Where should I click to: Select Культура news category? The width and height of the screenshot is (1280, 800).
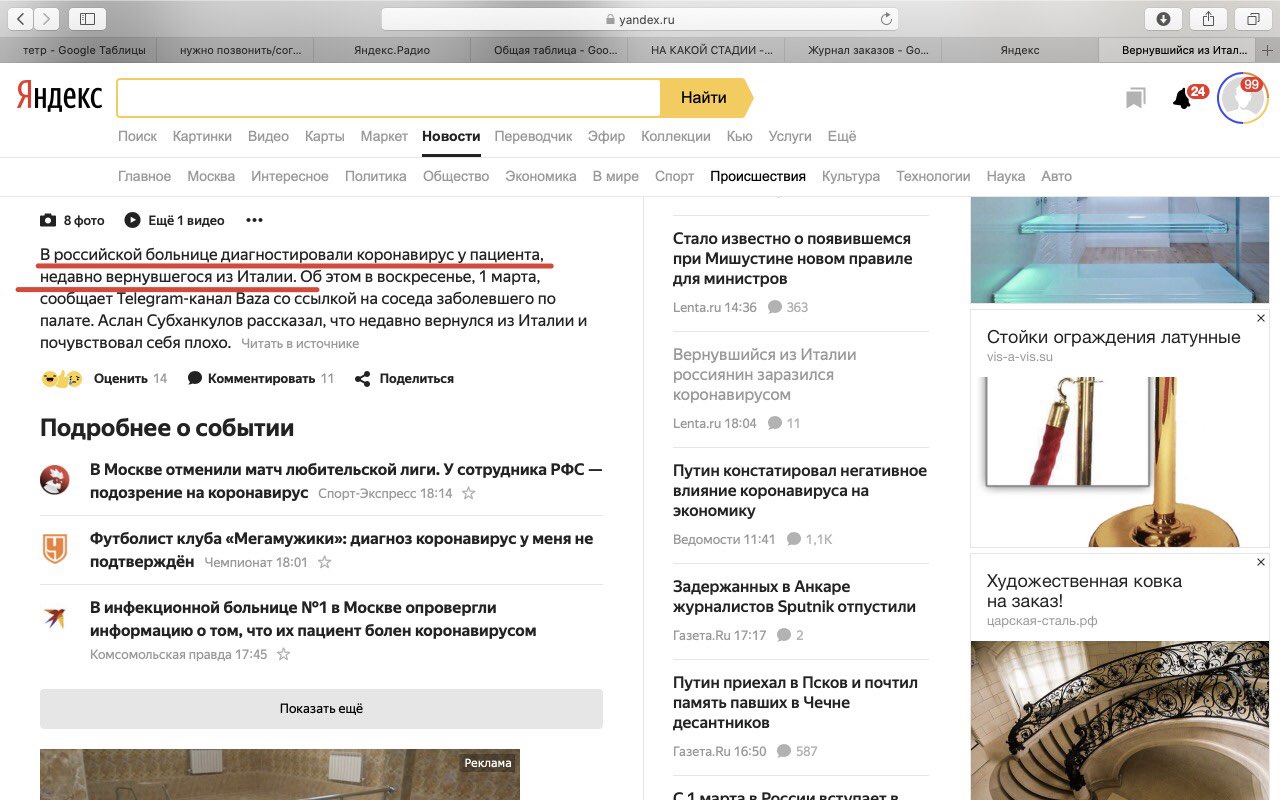pos(851,176)
